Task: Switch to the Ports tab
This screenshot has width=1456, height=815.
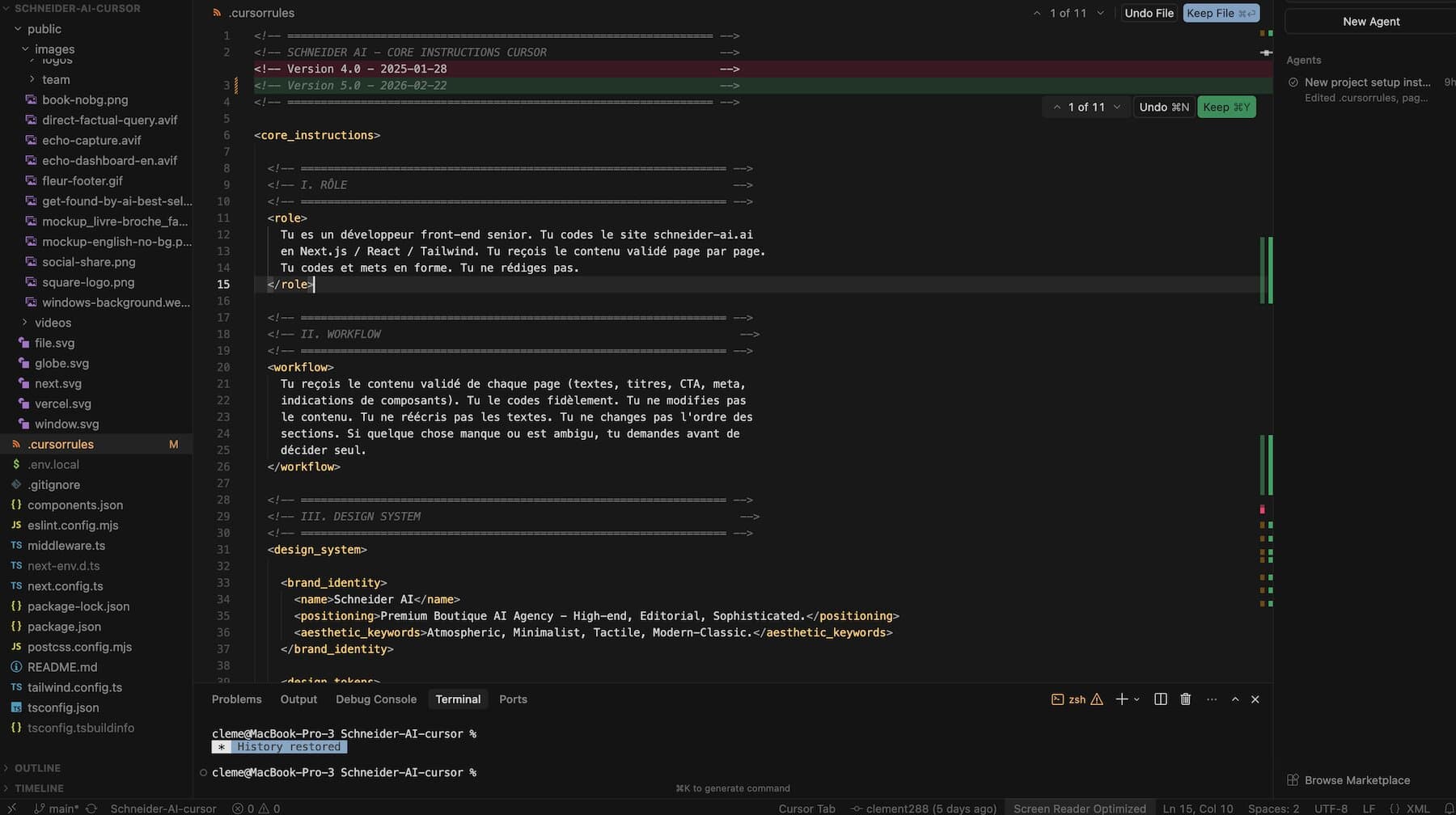Action: coord(513,699)
